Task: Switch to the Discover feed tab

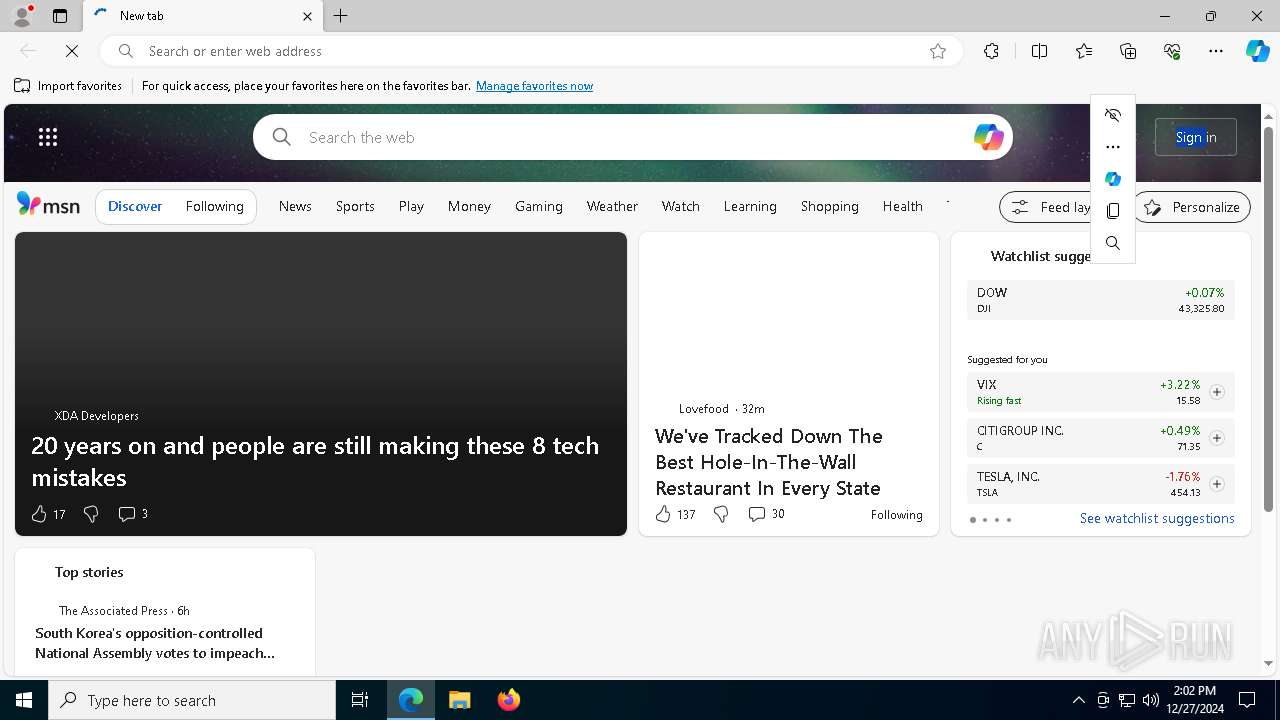Action: click(135, 207)
